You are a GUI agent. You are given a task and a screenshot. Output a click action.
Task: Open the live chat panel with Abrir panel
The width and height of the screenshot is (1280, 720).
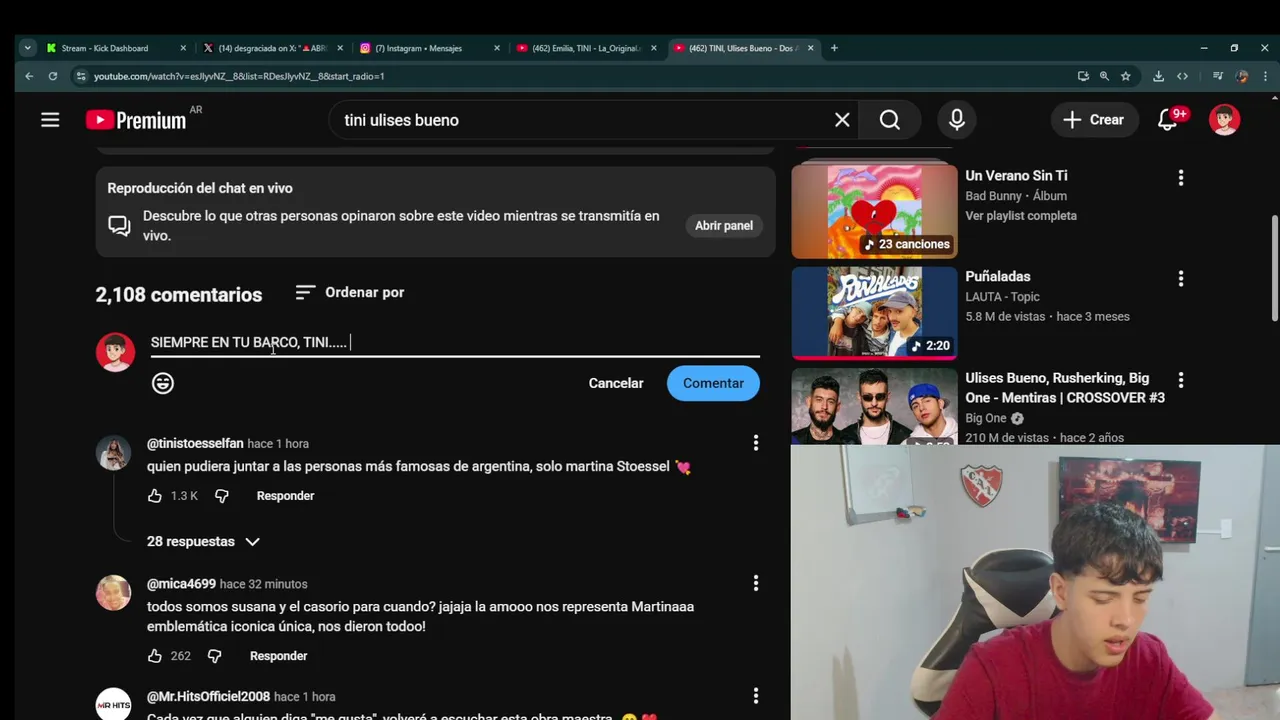click(x=724, y=226)
